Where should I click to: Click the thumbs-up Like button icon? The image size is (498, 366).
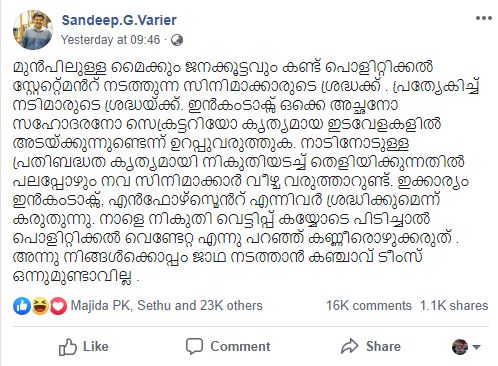(x=68, y=347)
